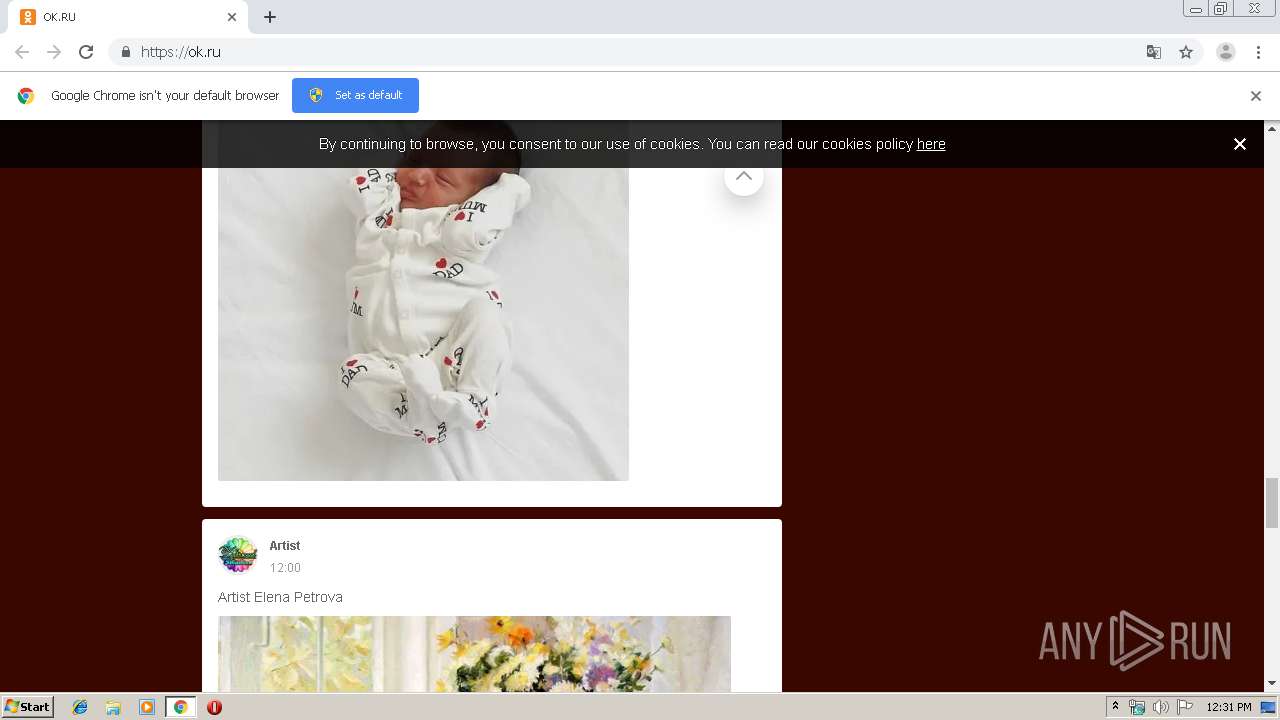Select the OK.RU browser tab
The width and height of the screenshot is (1280, 720).
[129, 17]
